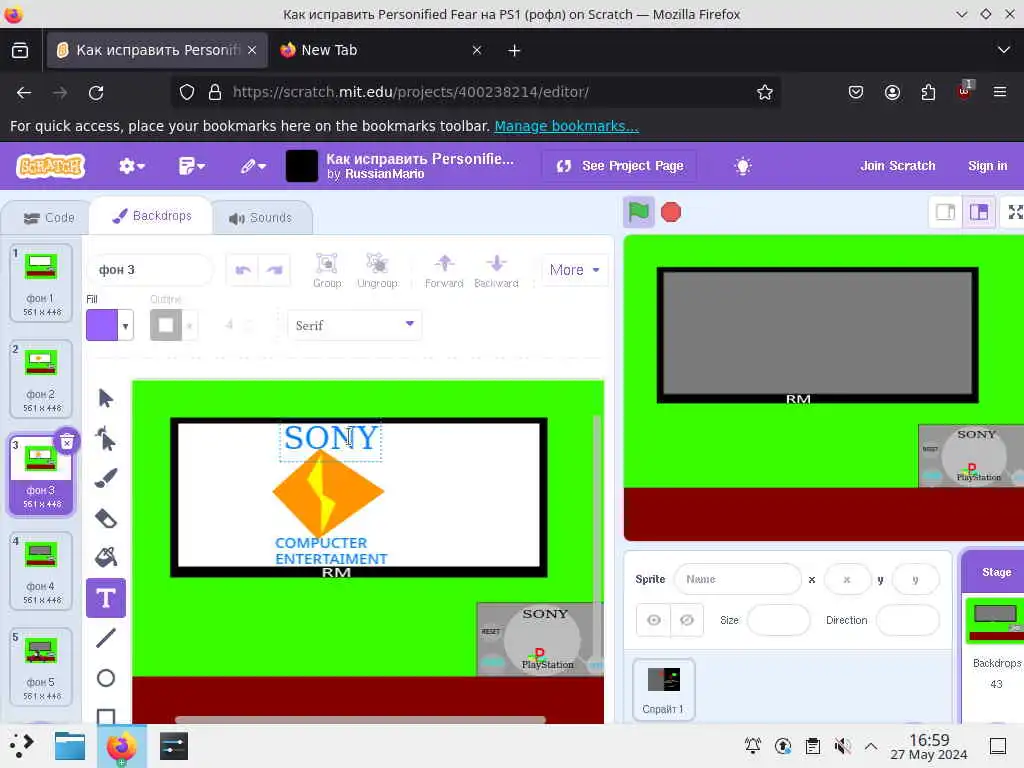Open RussianMario author link
1024x768 pixels.
(385, 174)
